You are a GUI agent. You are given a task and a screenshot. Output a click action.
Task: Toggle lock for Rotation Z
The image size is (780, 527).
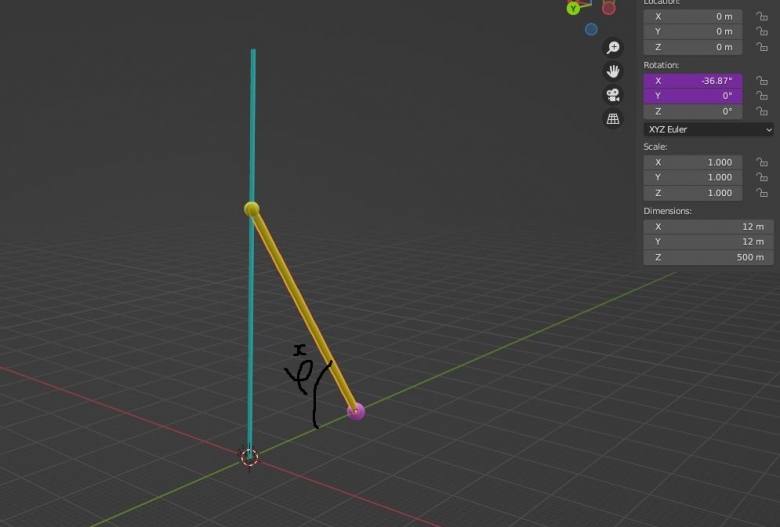(x=762, y=112)
